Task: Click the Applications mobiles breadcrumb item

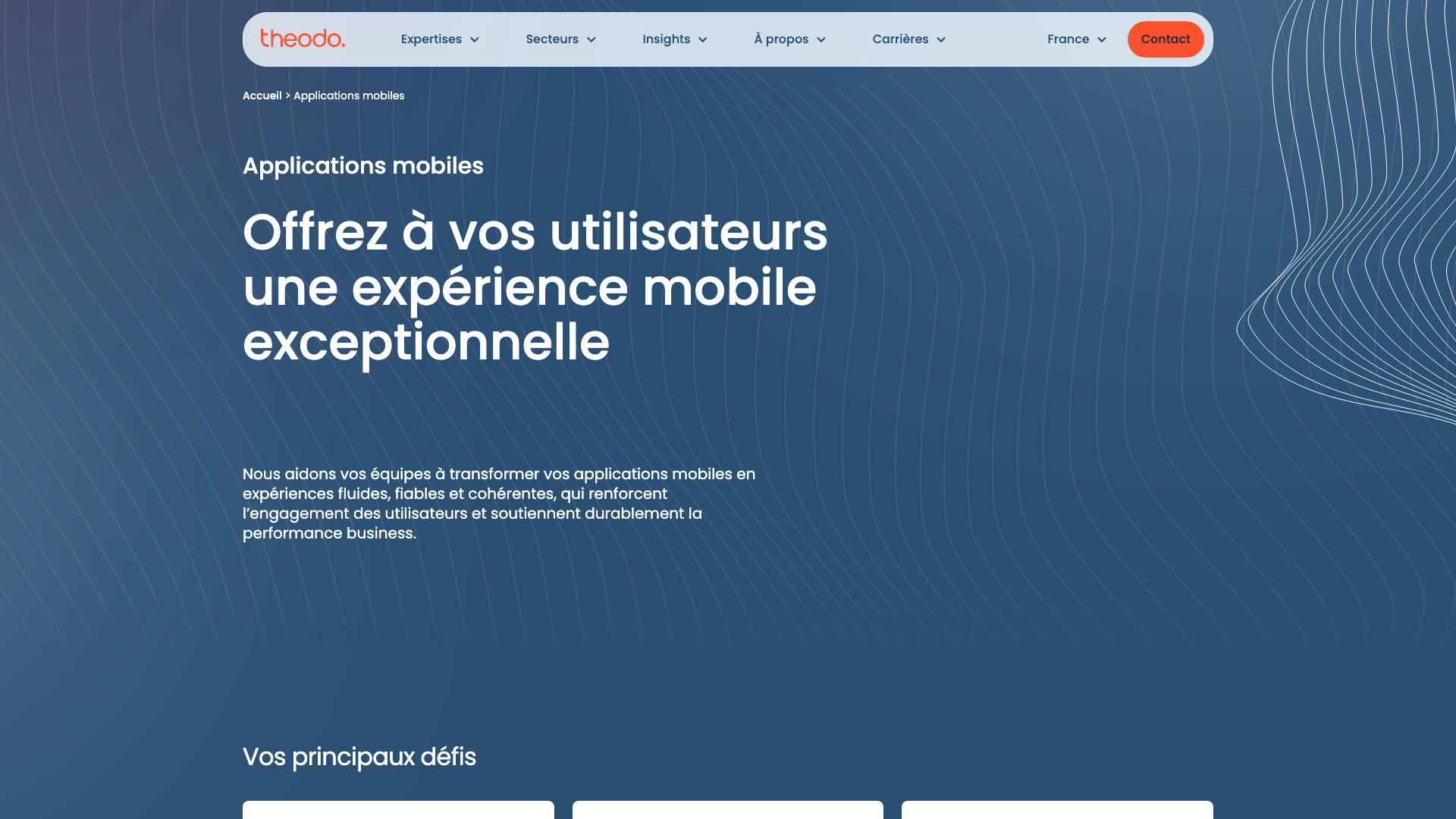Action: (349, 96)
